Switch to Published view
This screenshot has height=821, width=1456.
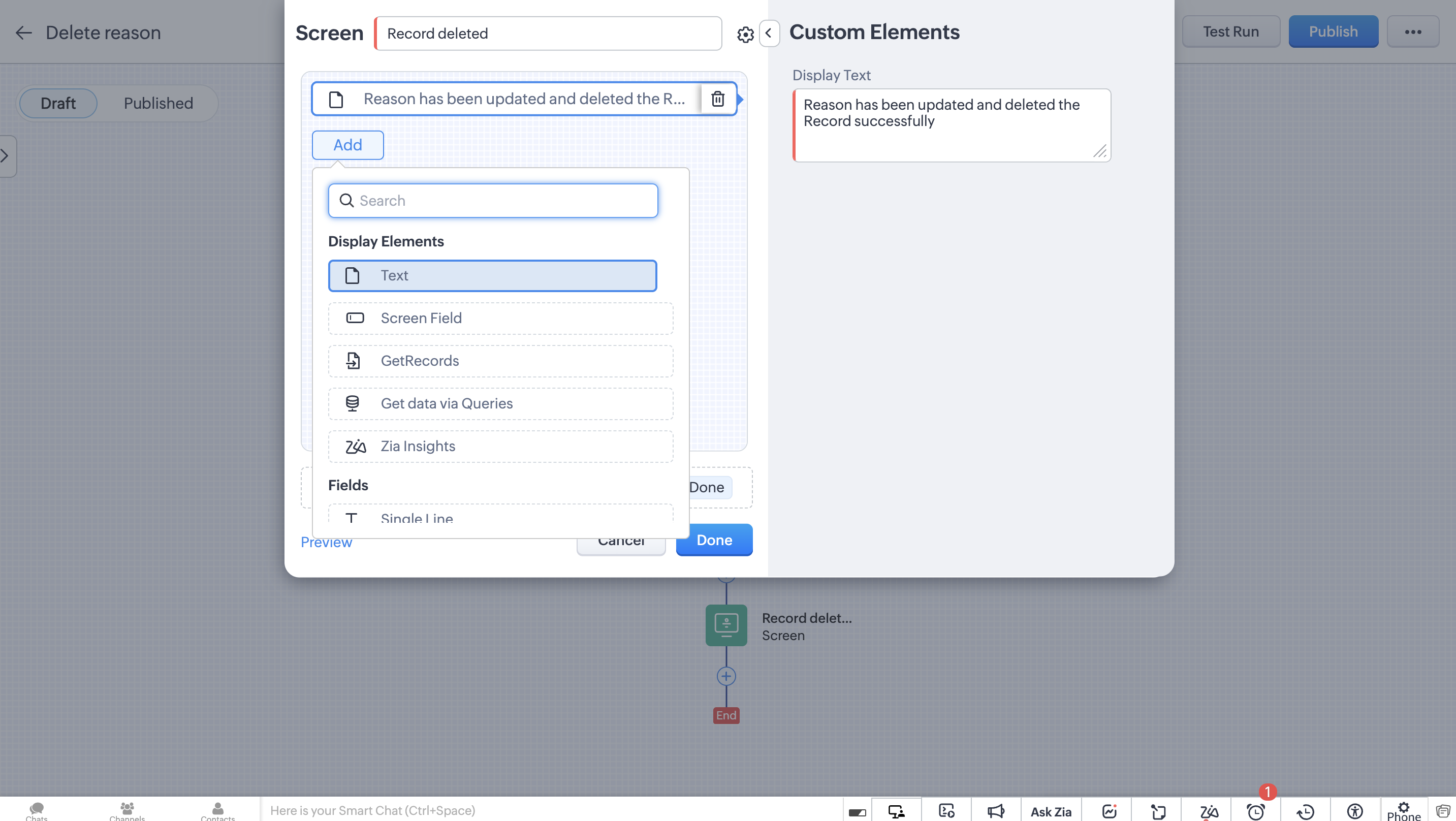159,104
